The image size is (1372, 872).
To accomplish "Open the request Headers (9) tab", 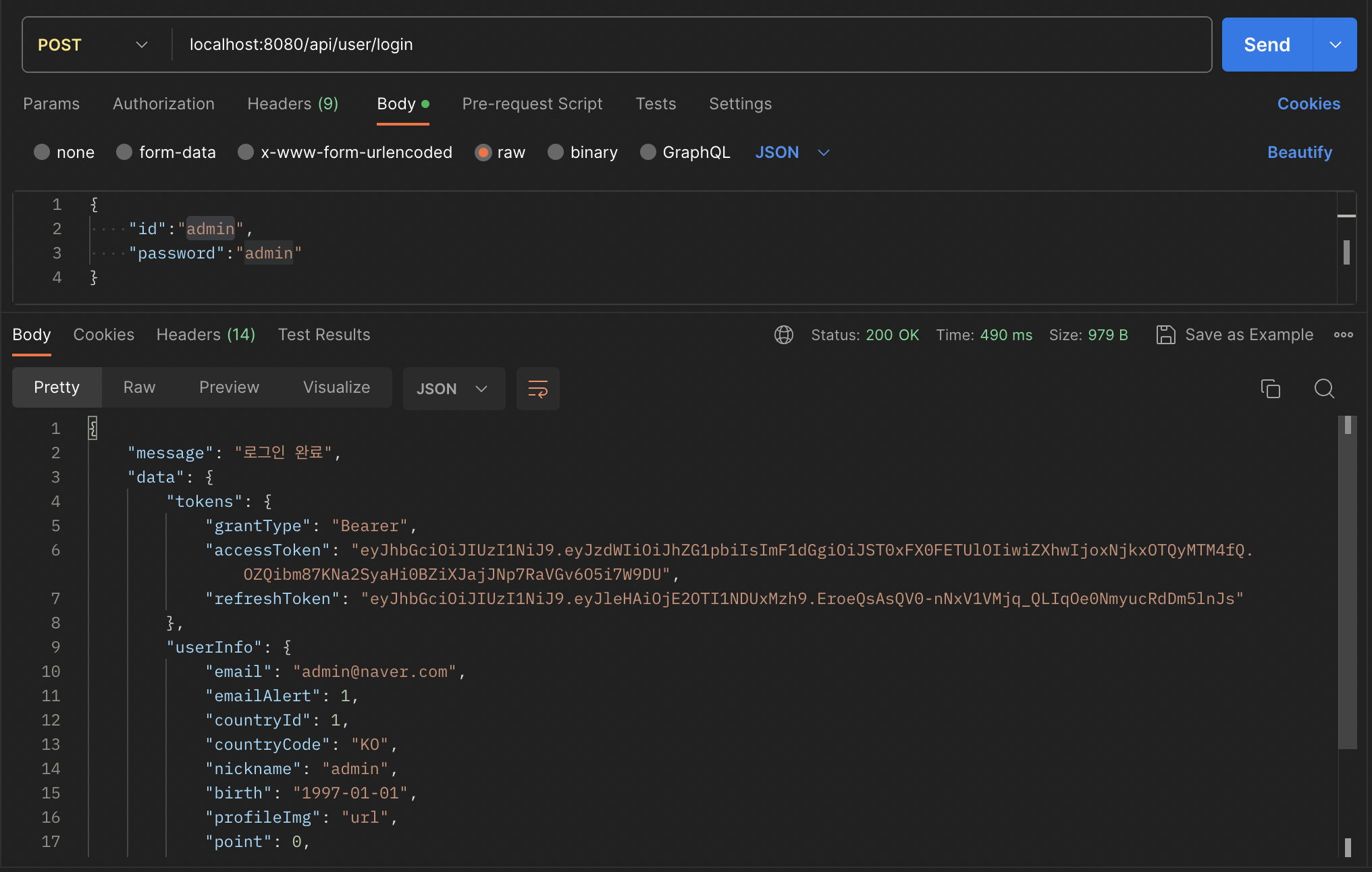I will [293, 104].
